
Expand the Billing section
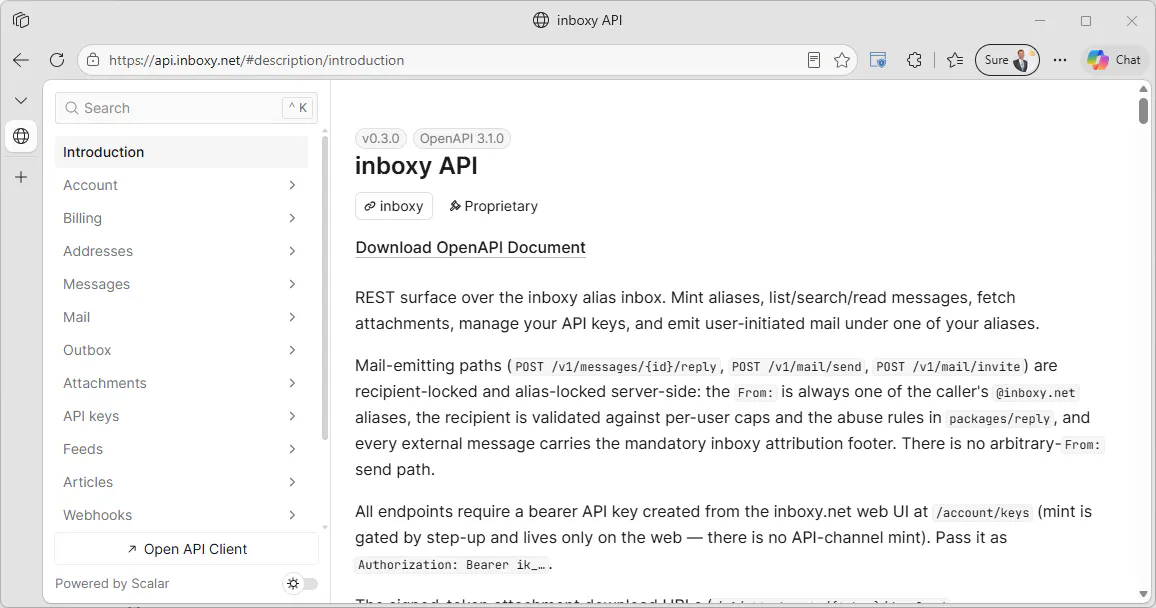click(x=181, y=218)
